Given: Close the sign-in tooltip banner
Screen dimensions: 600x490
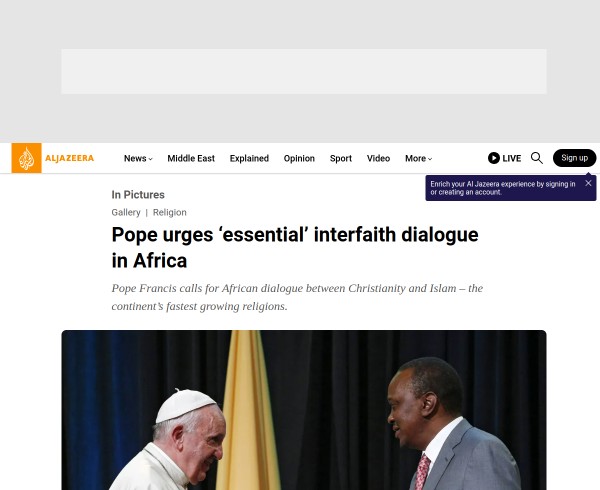Looking at the screenshot, I should pyautogui.click(x=588, y=183).
